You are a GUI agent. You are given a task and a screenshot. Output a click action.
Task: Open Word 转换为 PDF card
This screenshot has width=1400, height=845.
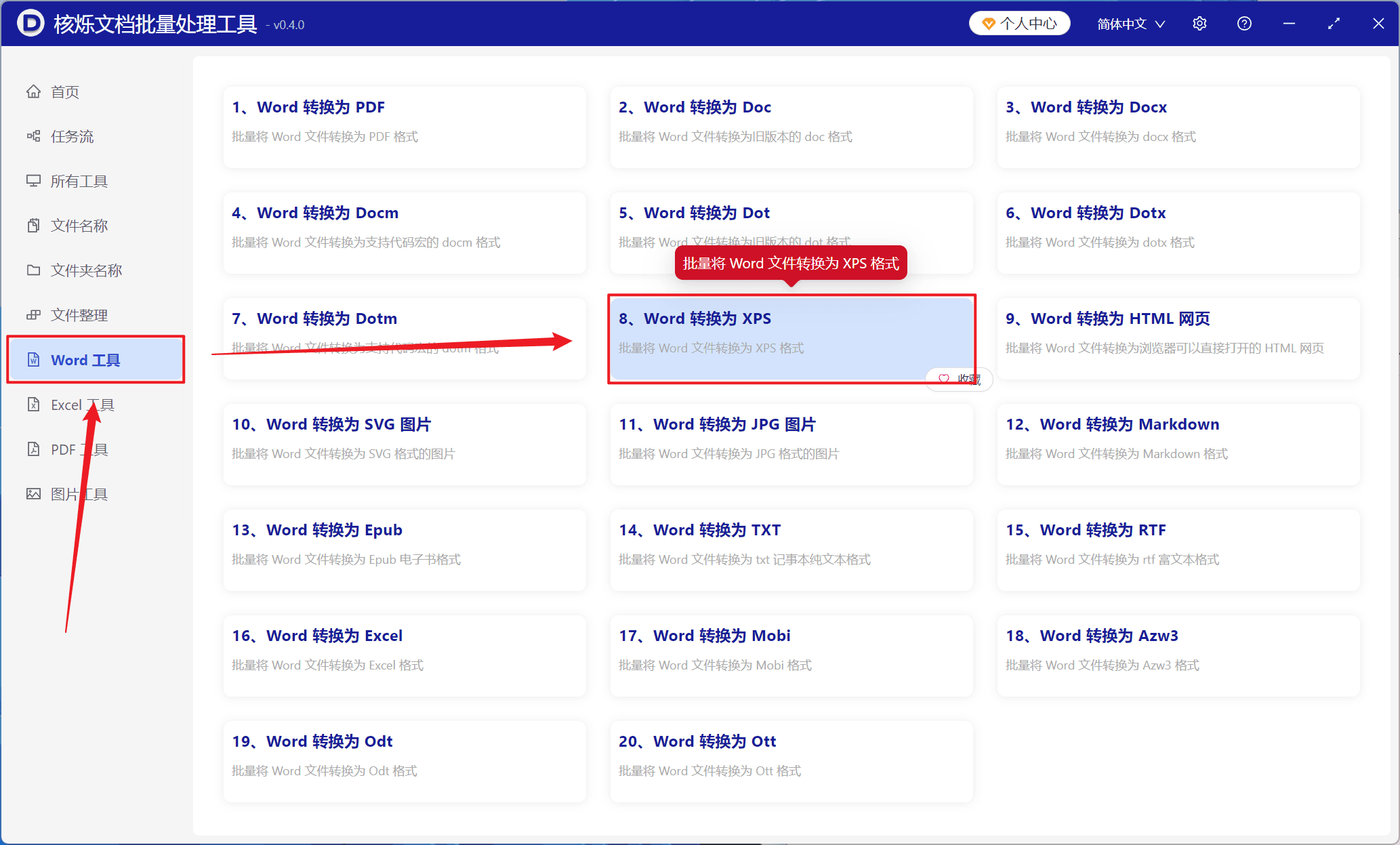405,127
